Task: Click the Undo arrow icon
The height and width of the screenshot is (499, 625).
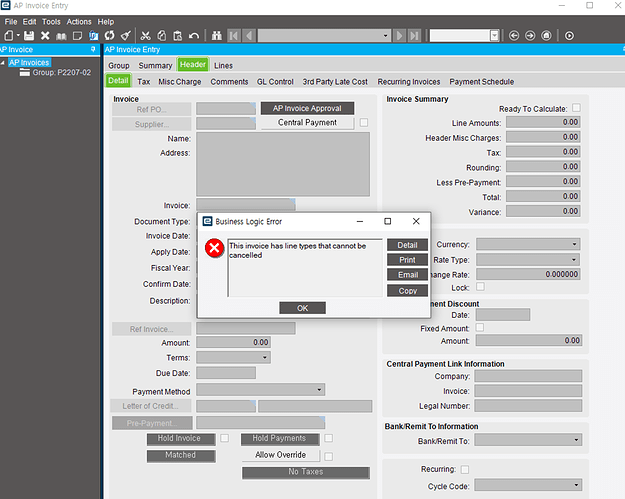Action: (x=194, y=35)
